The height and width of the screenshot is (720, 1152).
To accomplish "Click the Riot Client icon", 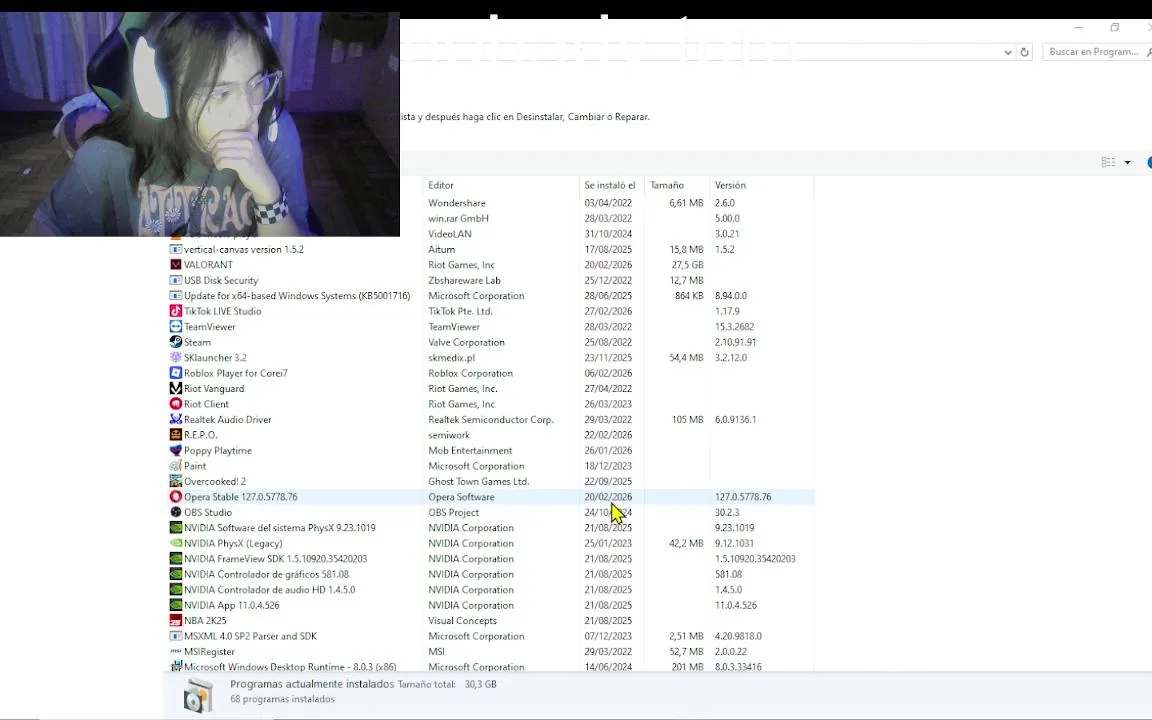I will (x=176, y=403).
